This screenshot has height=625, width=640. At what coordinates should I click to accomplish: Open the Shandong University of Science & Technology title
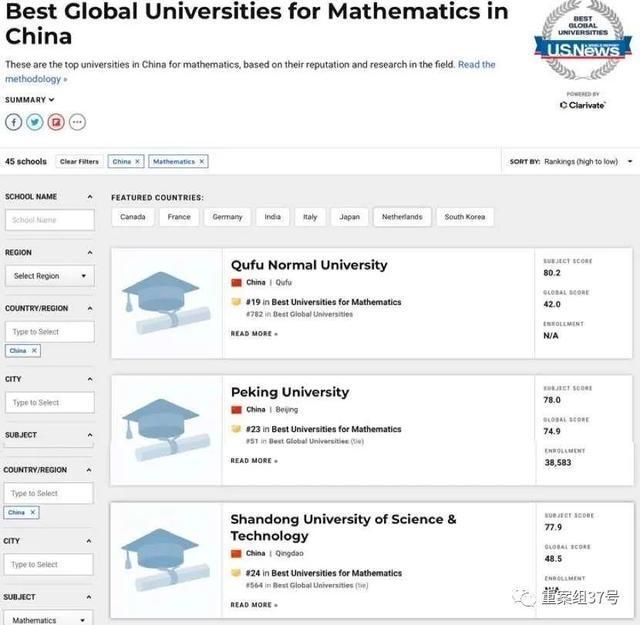click(343, 527)
